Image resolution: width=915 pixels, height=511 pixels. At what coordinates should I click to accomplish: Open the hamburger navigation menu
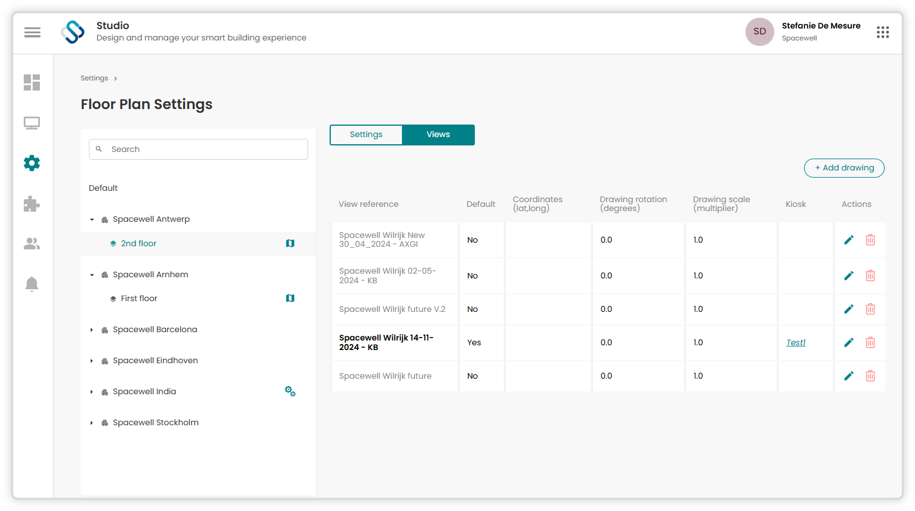(x=32, y=32)
